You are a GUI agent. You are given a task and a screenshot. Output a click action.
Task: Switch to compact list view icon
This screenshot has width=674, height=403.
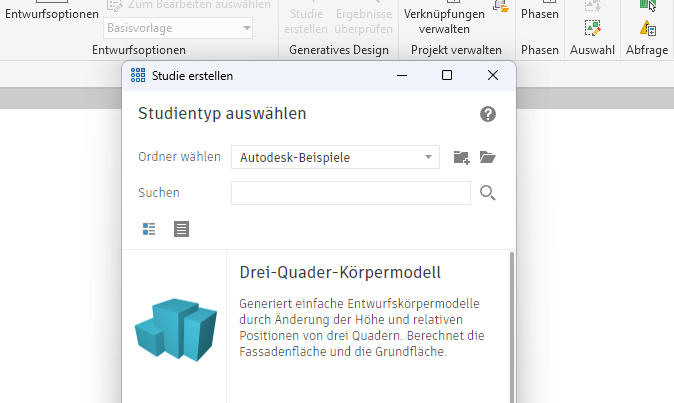(x=181, y=229)
